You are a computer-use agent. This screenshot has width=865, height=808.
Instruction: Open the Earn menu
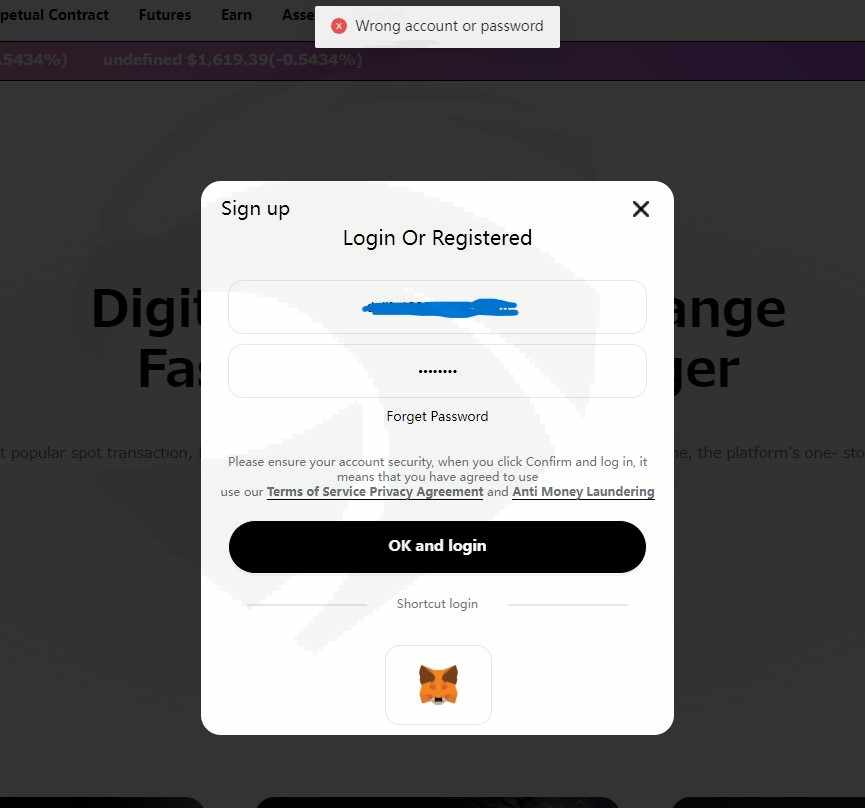tap(236, 15)
